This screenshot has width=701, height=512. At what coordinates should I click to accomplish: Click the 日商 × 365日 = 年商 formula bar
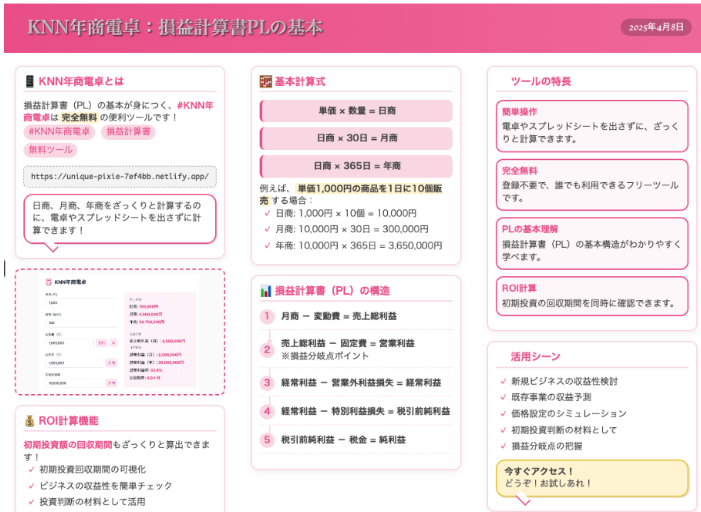click(x=356, y=166)
